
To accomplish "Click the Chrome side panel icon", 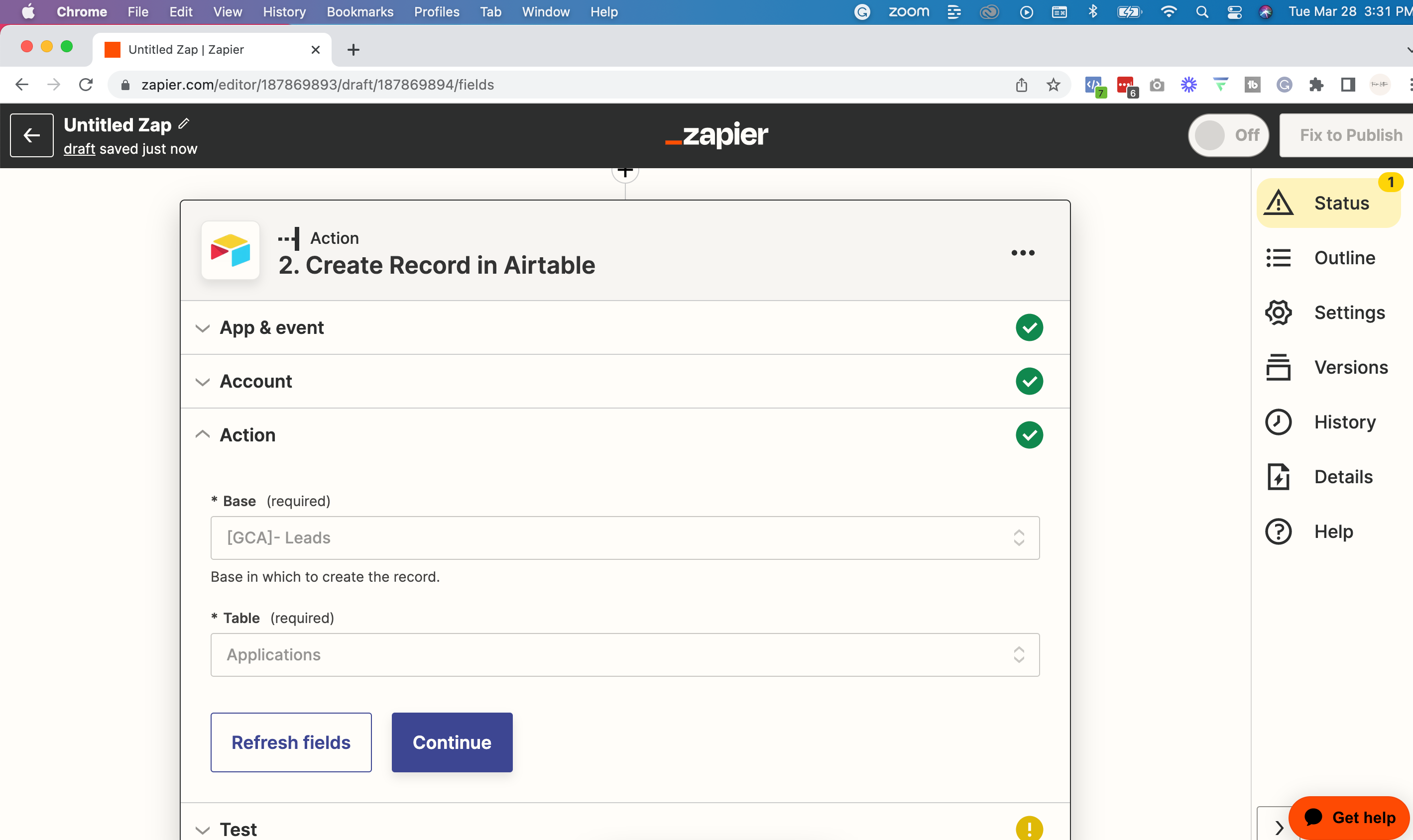I will (1348, 85).
